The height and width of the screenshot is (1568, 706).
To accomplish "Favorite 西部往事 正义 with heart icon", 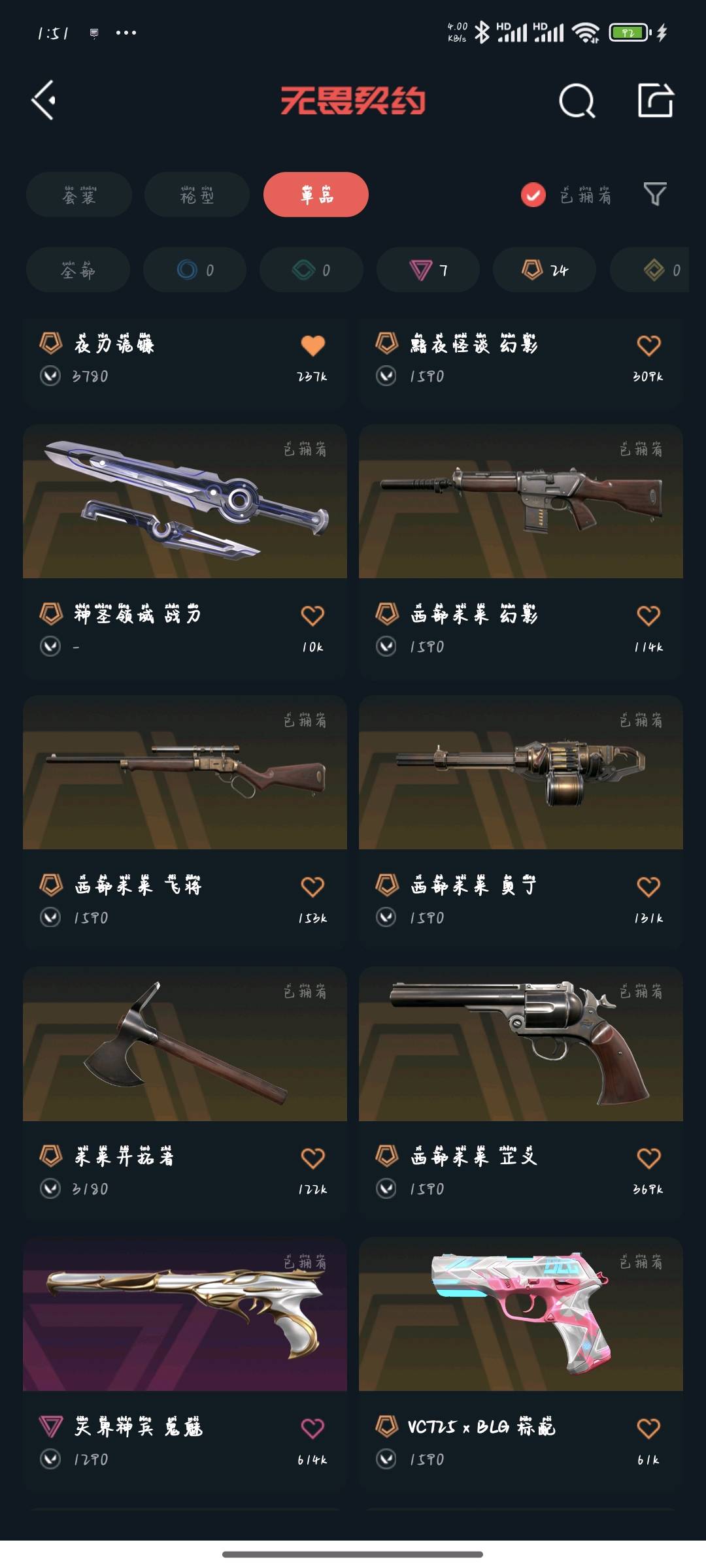I will coord(648,1158).
